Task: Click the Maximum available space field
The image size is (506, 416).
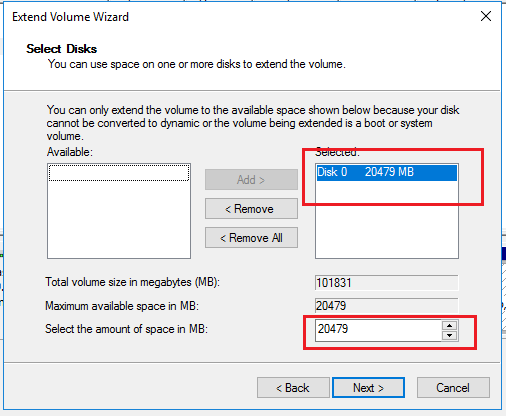Action: point(387,306)
